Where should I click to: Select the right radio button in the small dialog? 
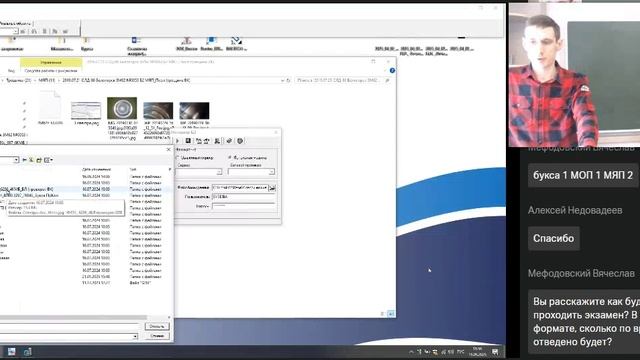(x=230, y=157)
